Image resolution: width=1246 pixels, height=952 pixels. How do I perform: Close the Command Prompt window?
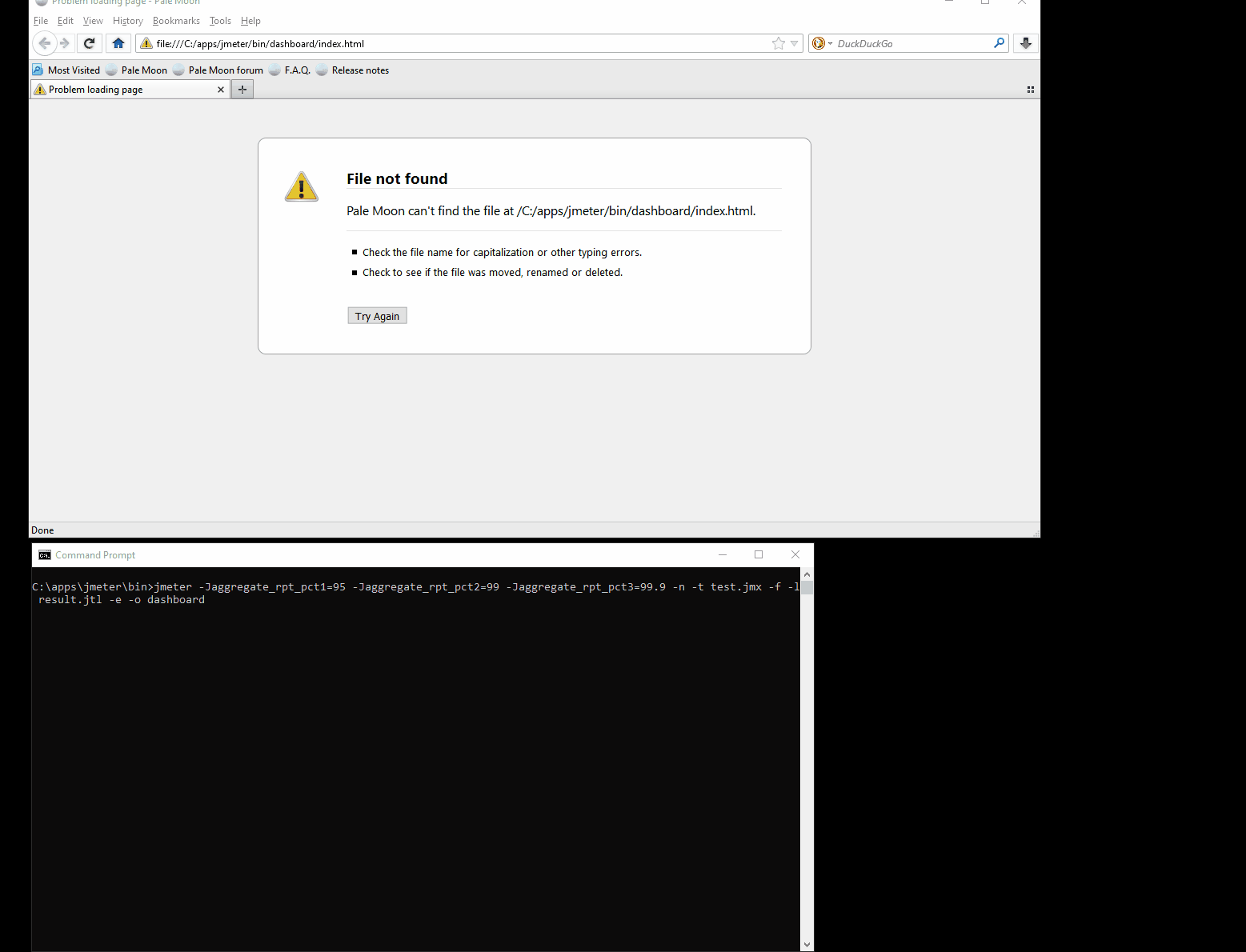[x=795, y=555]
